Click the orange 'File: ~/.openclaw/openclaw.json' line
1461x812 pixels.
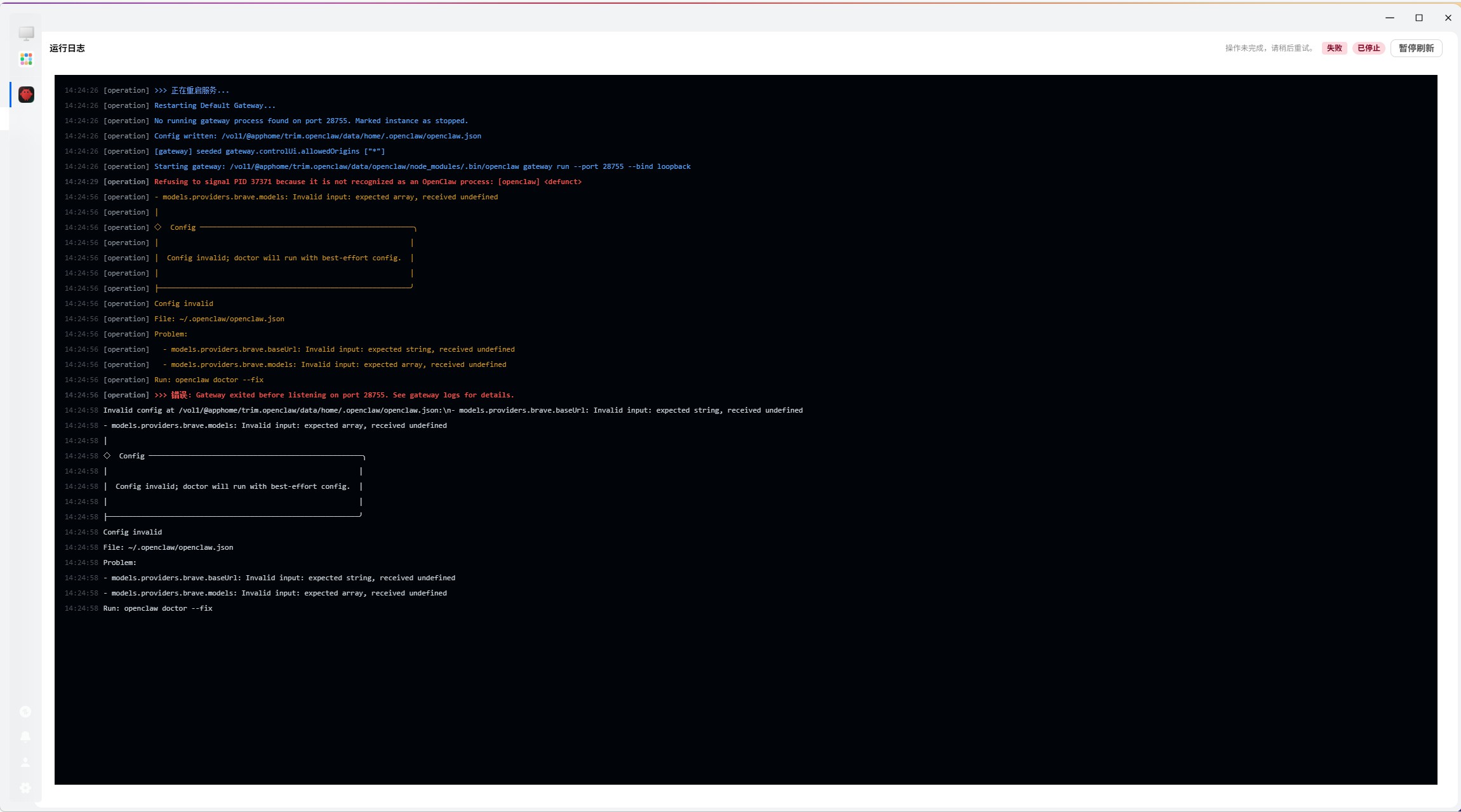pos(219,319)
